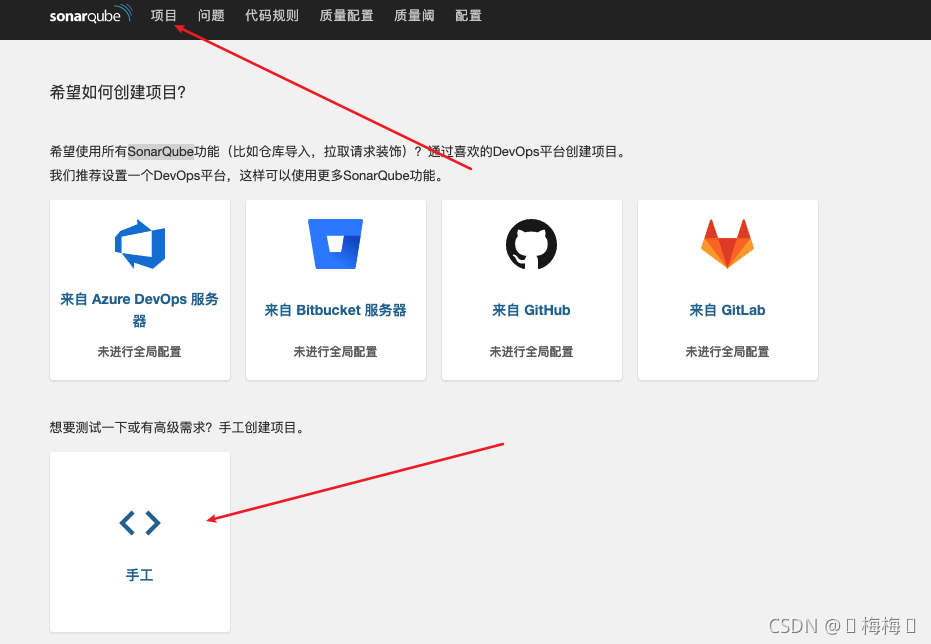Click the highlighted SonarQube word in description
This screenshot has height=644, width=931.
161,151
